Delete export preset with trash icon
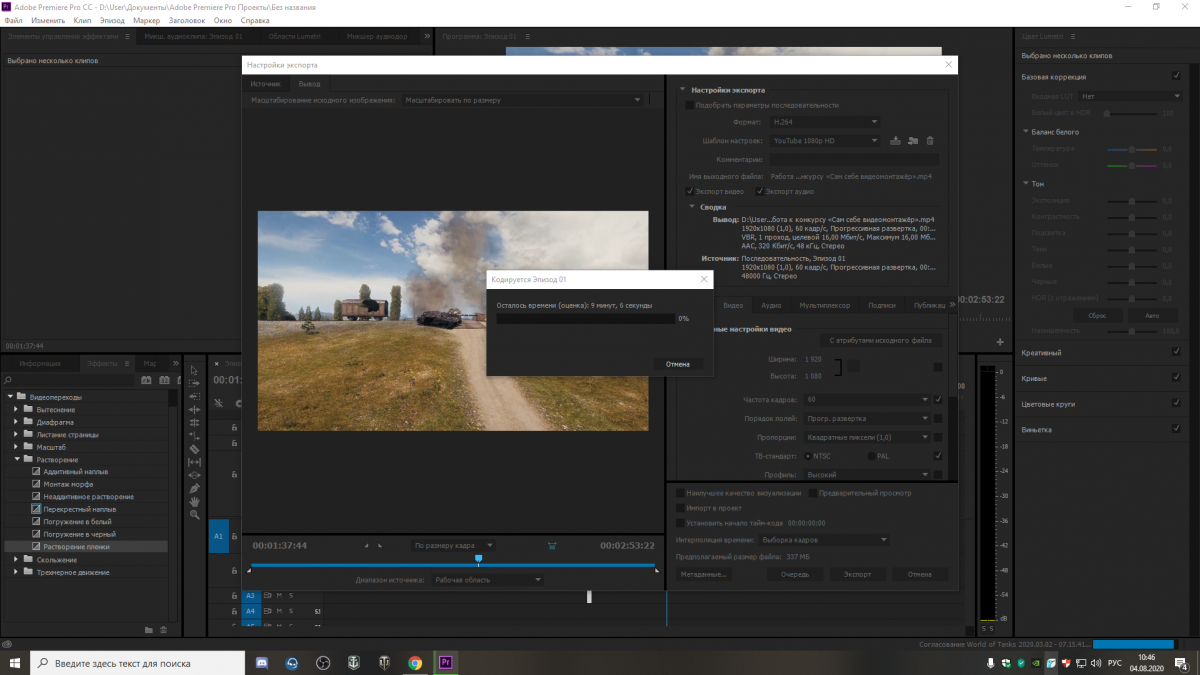The width and height of the screenshot is (1200, 675). [930, 141]
